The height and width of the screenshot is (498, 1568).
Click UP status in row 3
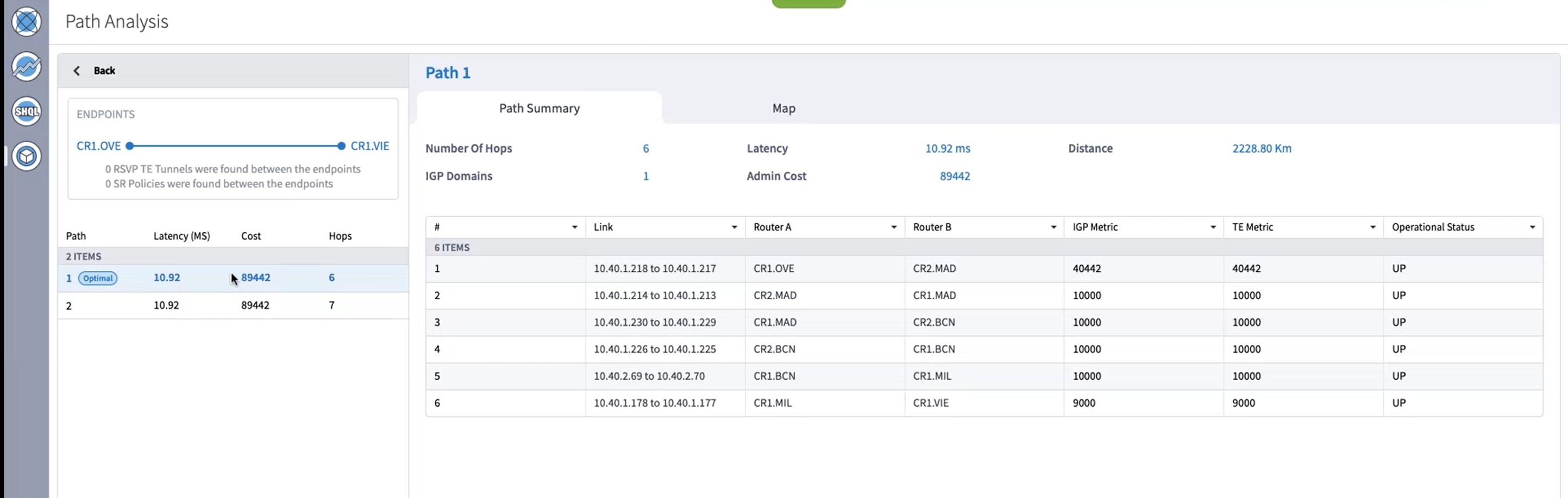tap(1399, 322)
